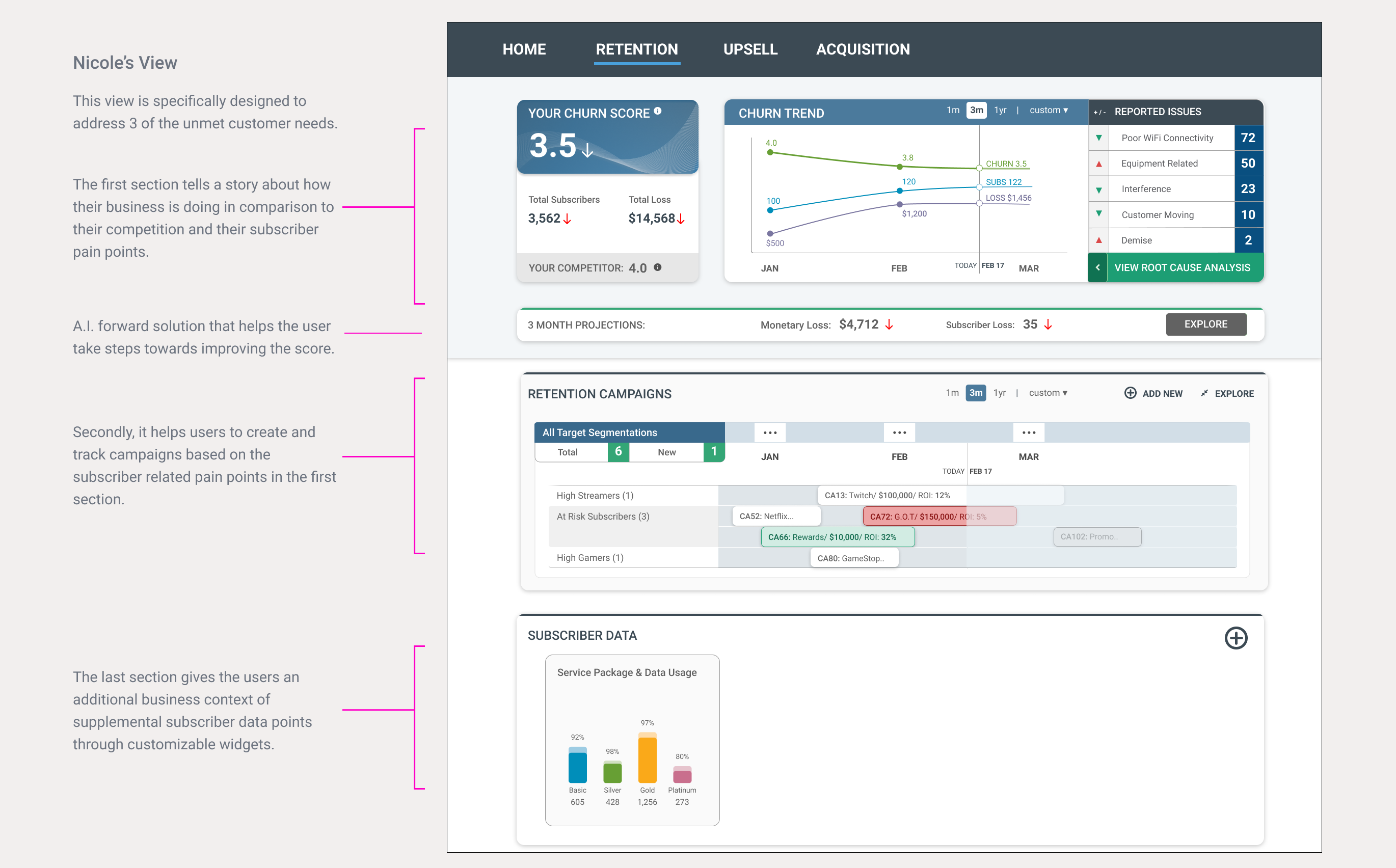Click Platinum package pink bar
This screenshot has height=868, width=1396.
tap(682, 774)
